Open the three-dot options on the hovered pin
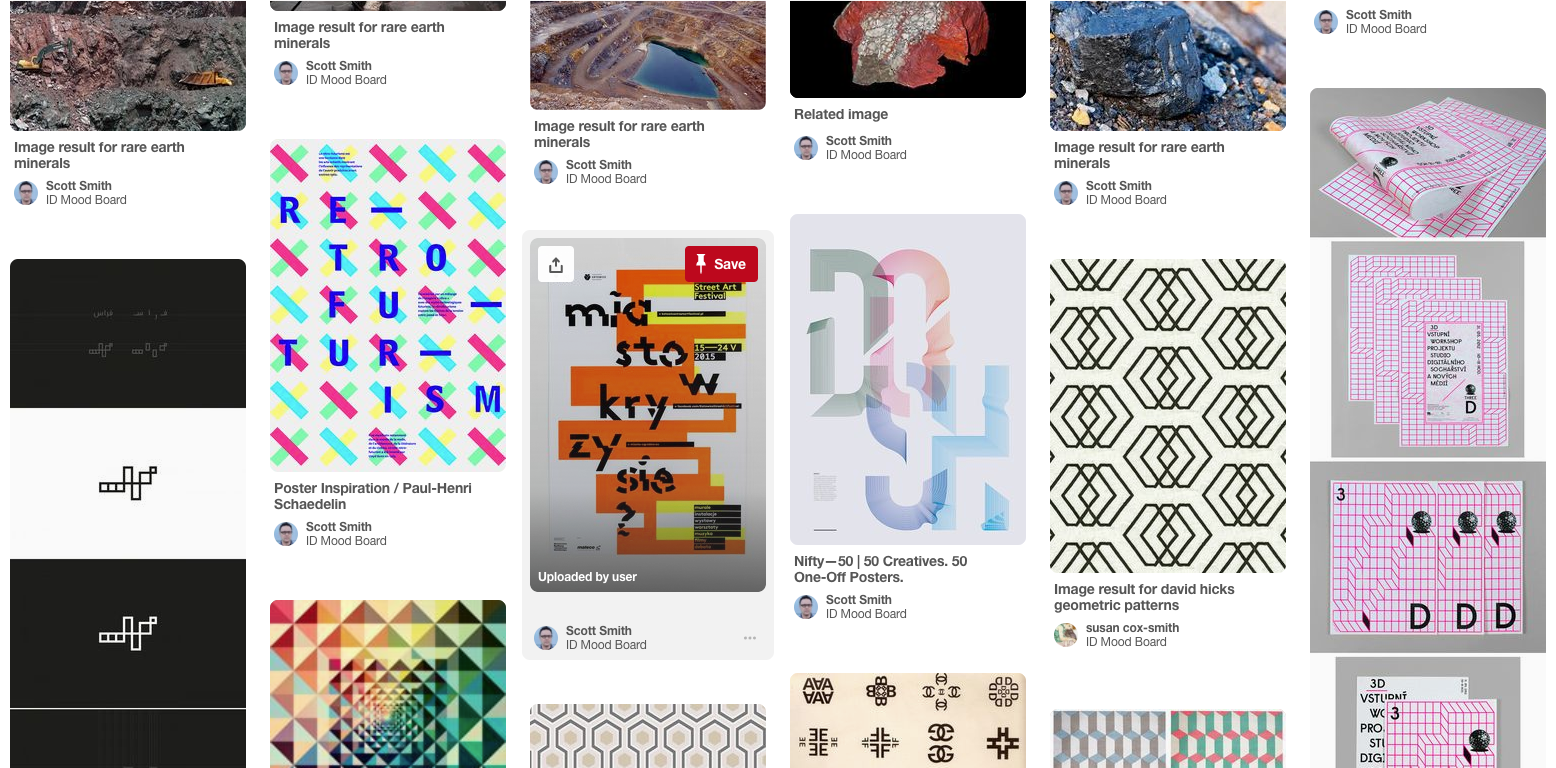 pyautogui.click(x=749, y=638)
